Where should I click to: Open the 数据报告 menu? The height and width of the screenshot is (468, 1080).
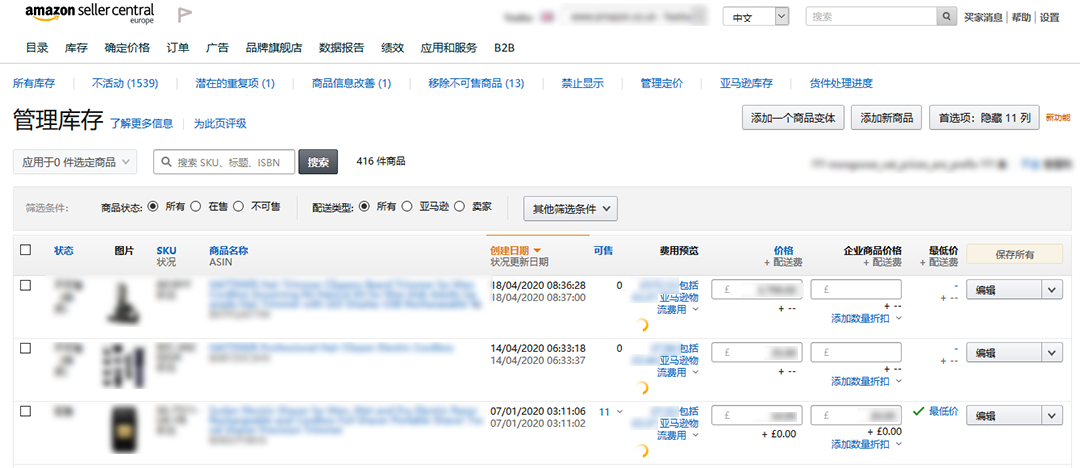(x=341, y=47)
